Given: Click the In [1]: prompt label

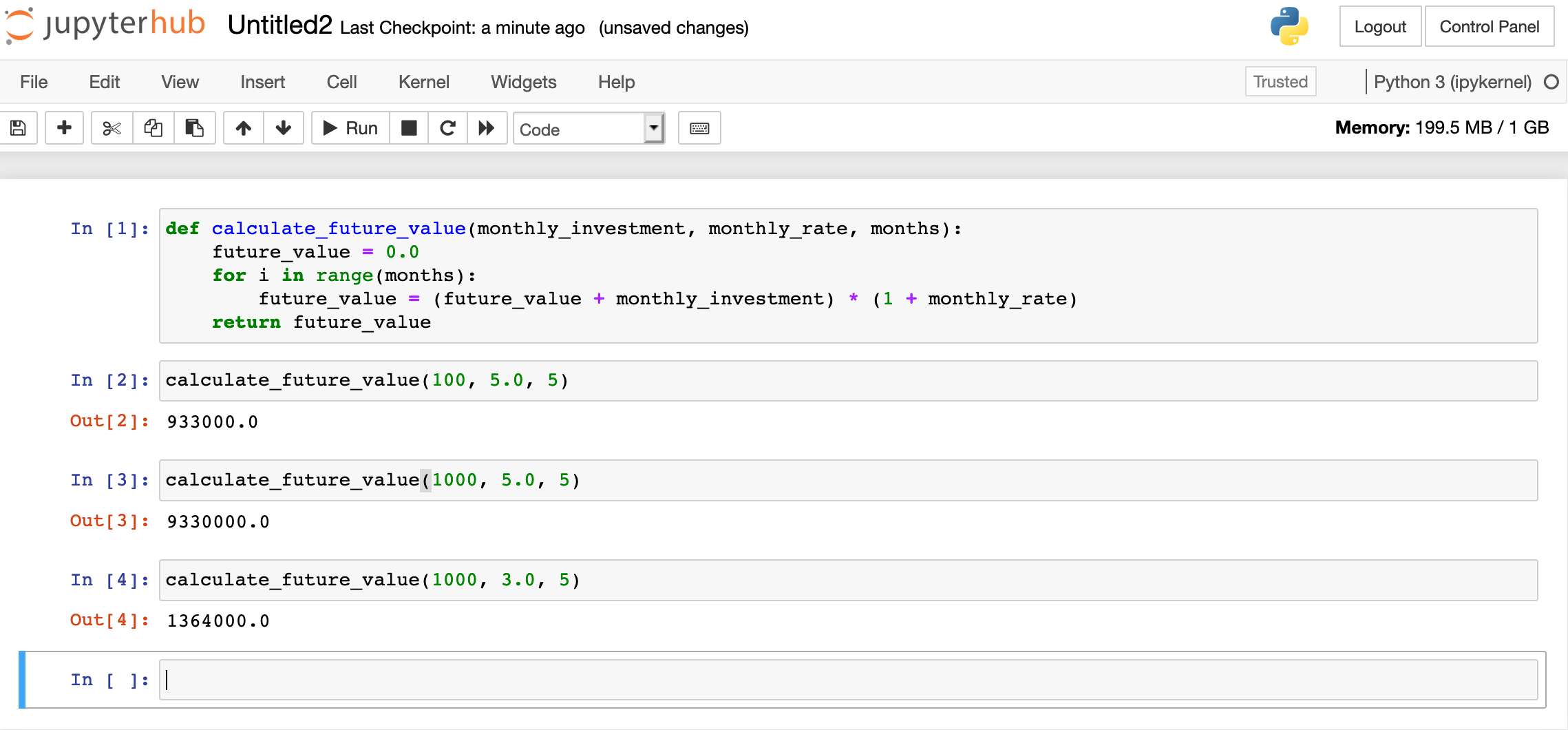Looking at the screenshot, I should (110, 229).
